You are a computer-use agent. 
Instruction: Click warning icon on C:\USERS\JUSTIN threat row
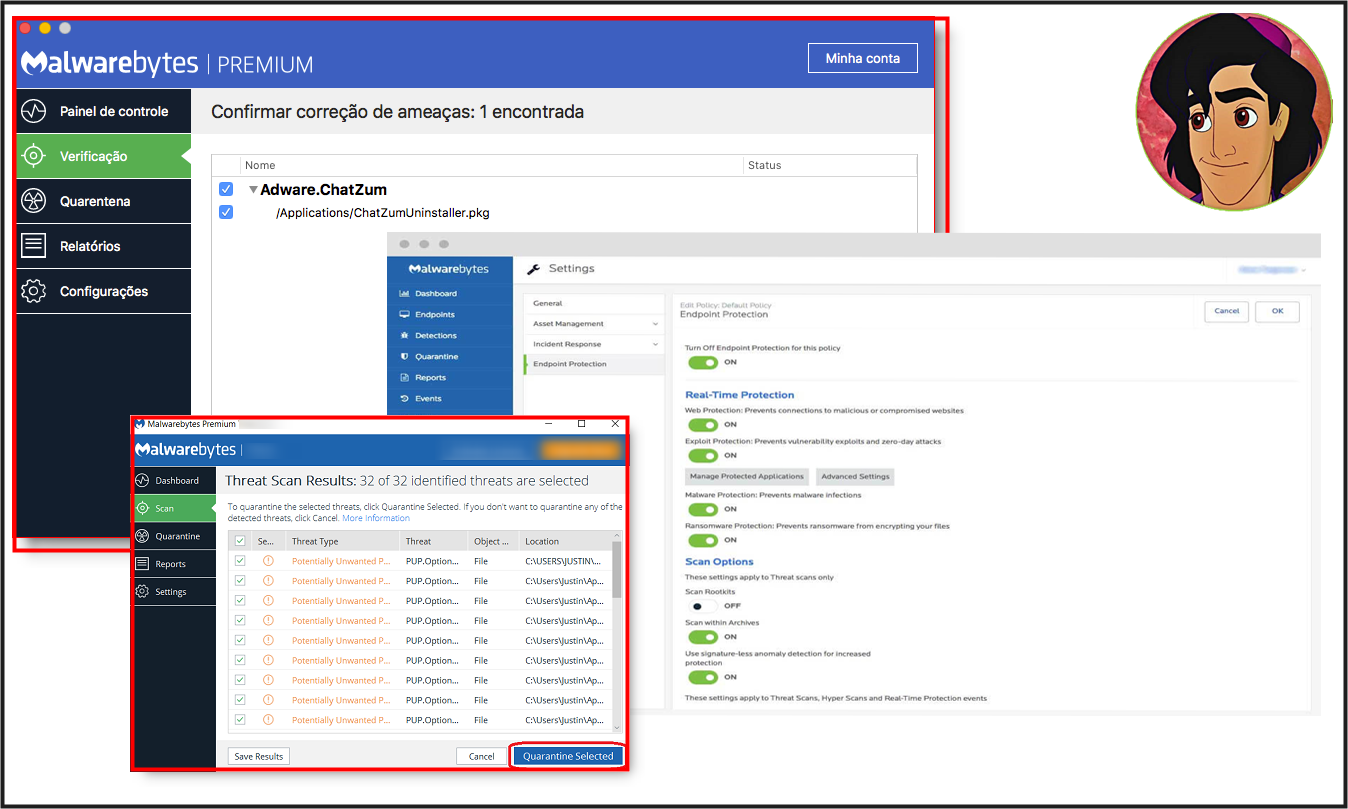[268, 561]
